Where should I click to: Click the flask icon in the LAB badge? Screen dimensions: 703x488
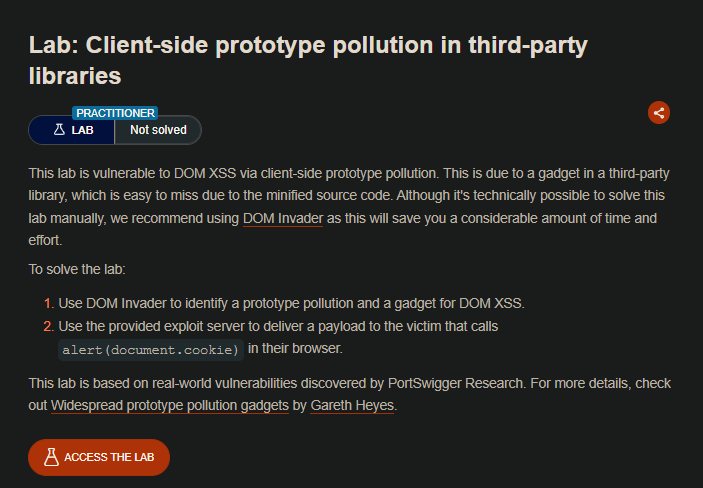tap(59, 130)
